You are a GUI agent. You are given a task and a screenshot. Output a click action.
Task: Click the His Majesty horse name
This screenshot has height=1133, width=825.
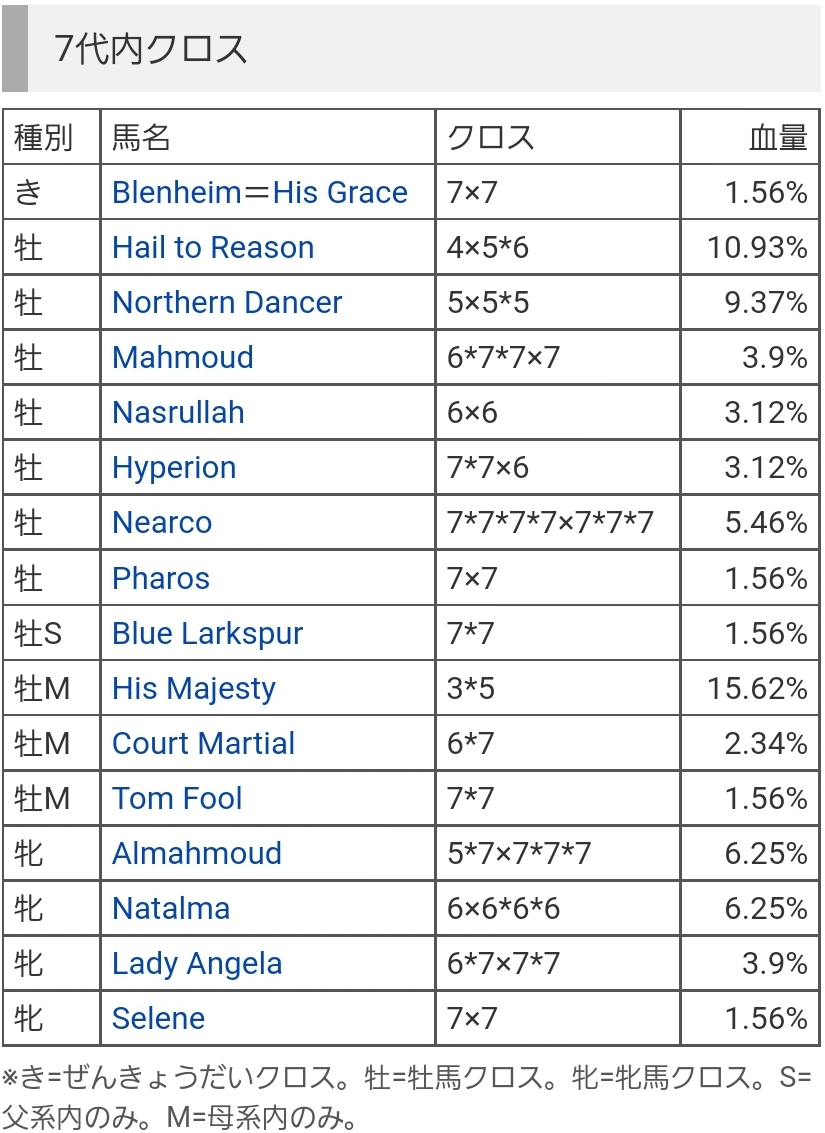(194, 689)
